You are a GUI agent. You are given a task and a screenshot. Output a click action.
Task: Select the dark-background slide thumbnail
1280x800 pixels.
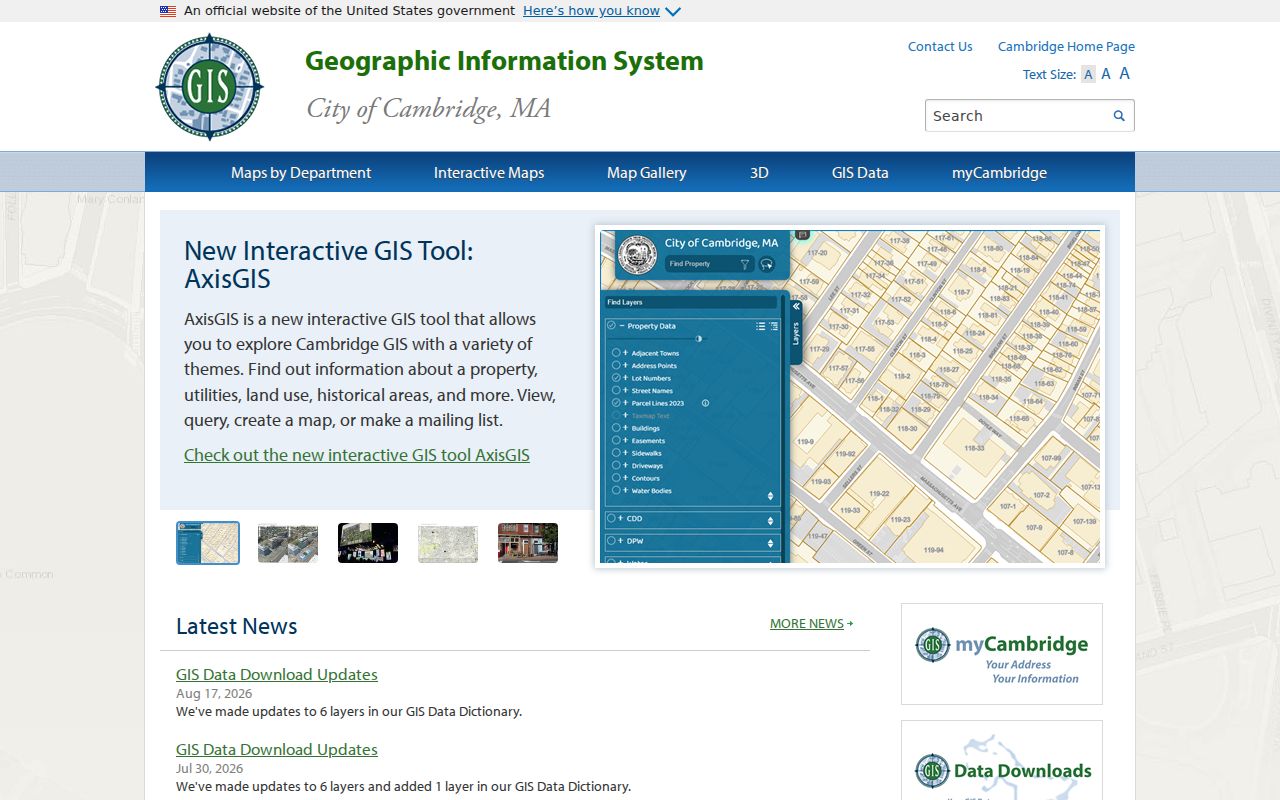pyautogui.click(x=368, y=543)
